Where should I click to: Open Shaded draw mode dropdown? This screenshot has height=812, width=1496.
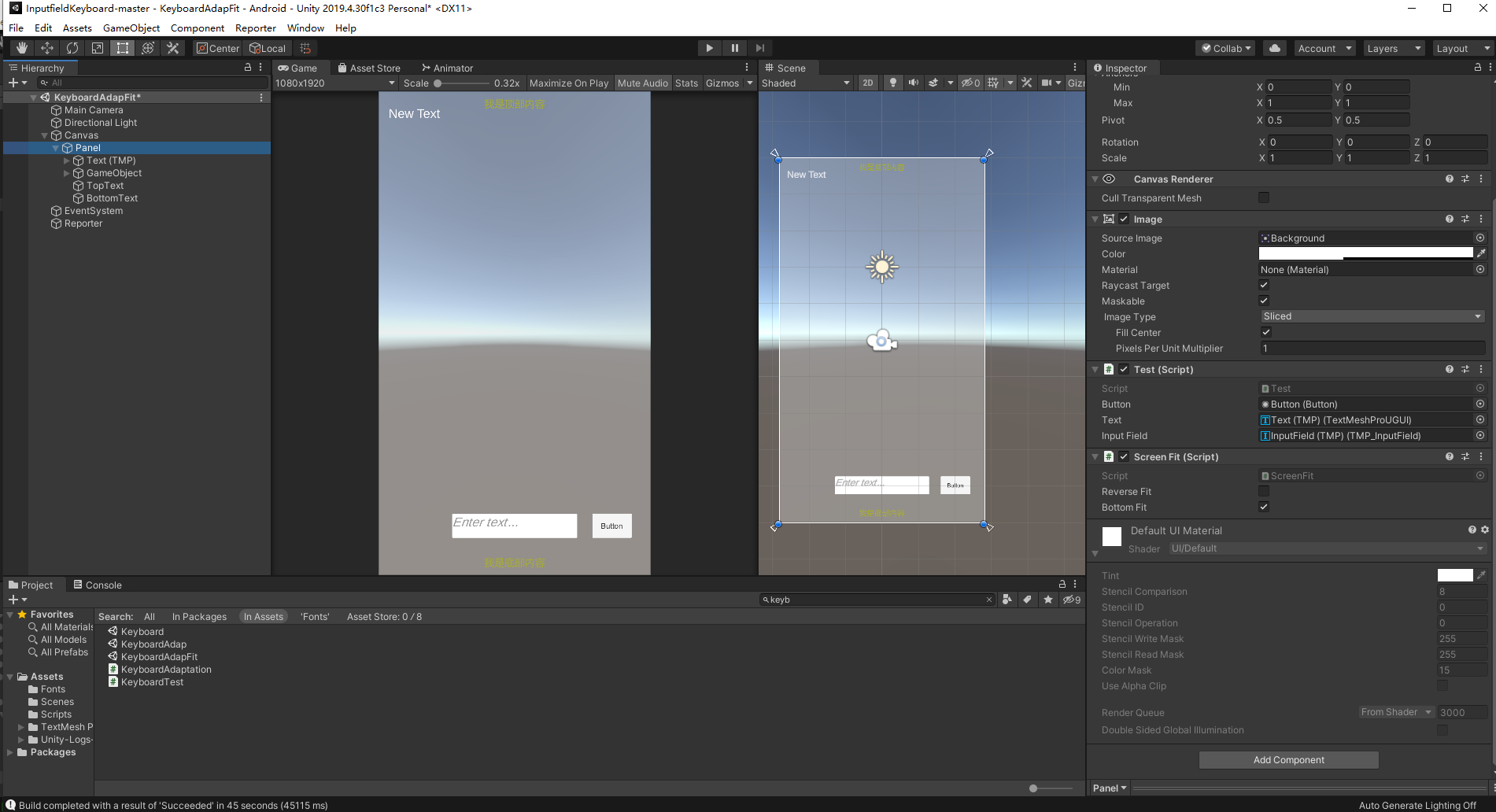(x=806, y=83)
